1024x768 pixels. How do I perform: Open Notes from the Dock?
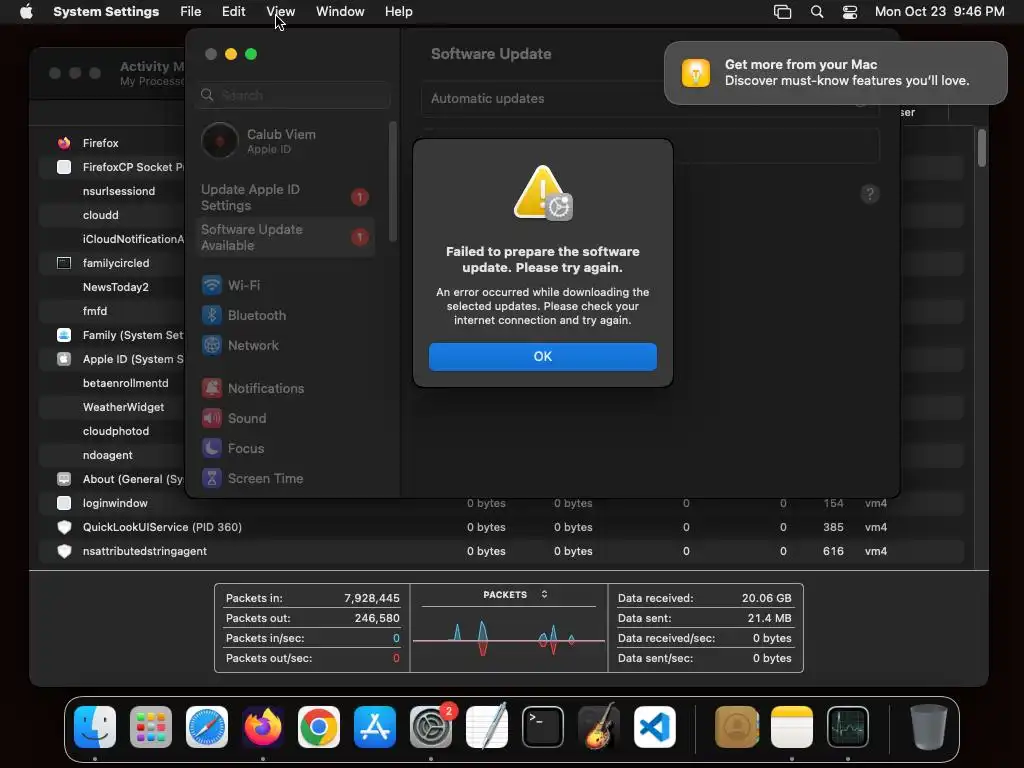(x=792, y=727)
